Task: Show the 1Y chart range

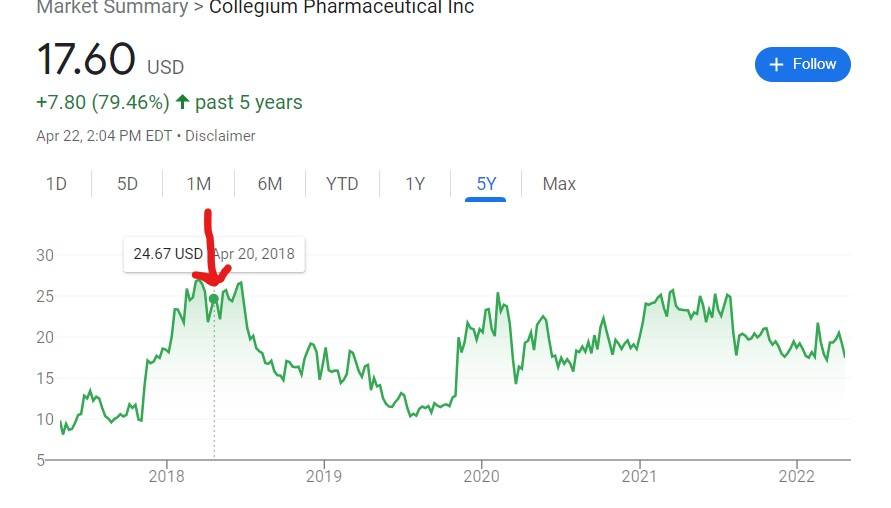Action: tap(415, 184)
